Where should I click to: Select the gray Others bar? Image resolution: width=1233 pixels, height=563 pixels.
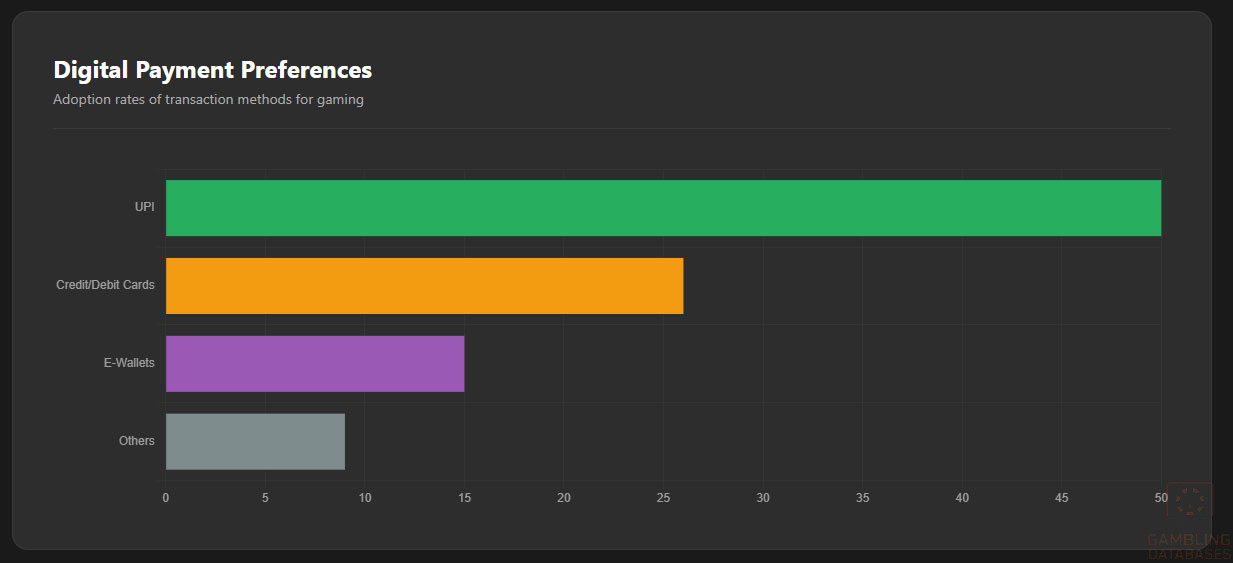point(255,441)
